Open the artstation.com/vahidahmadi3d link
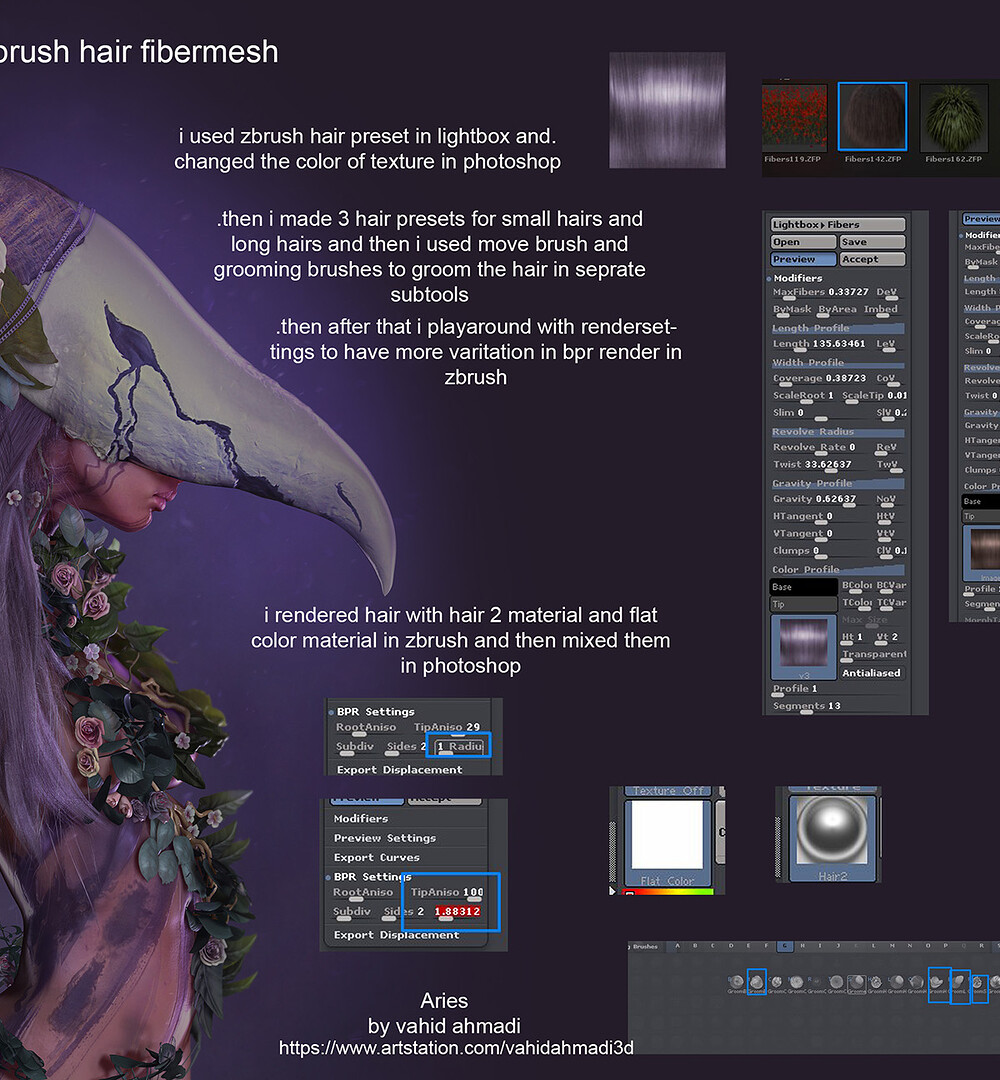 pos(456,1048)
